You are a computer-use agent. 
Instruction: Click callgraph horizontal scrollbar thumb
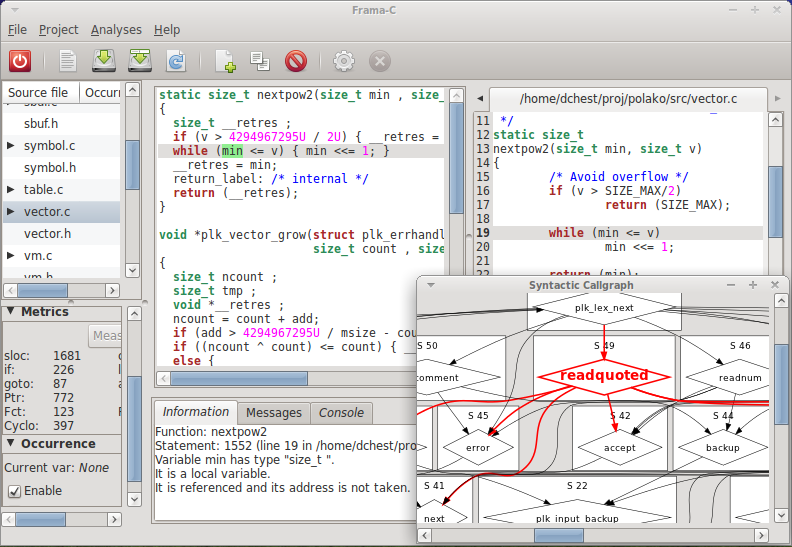tap(559, 535)
